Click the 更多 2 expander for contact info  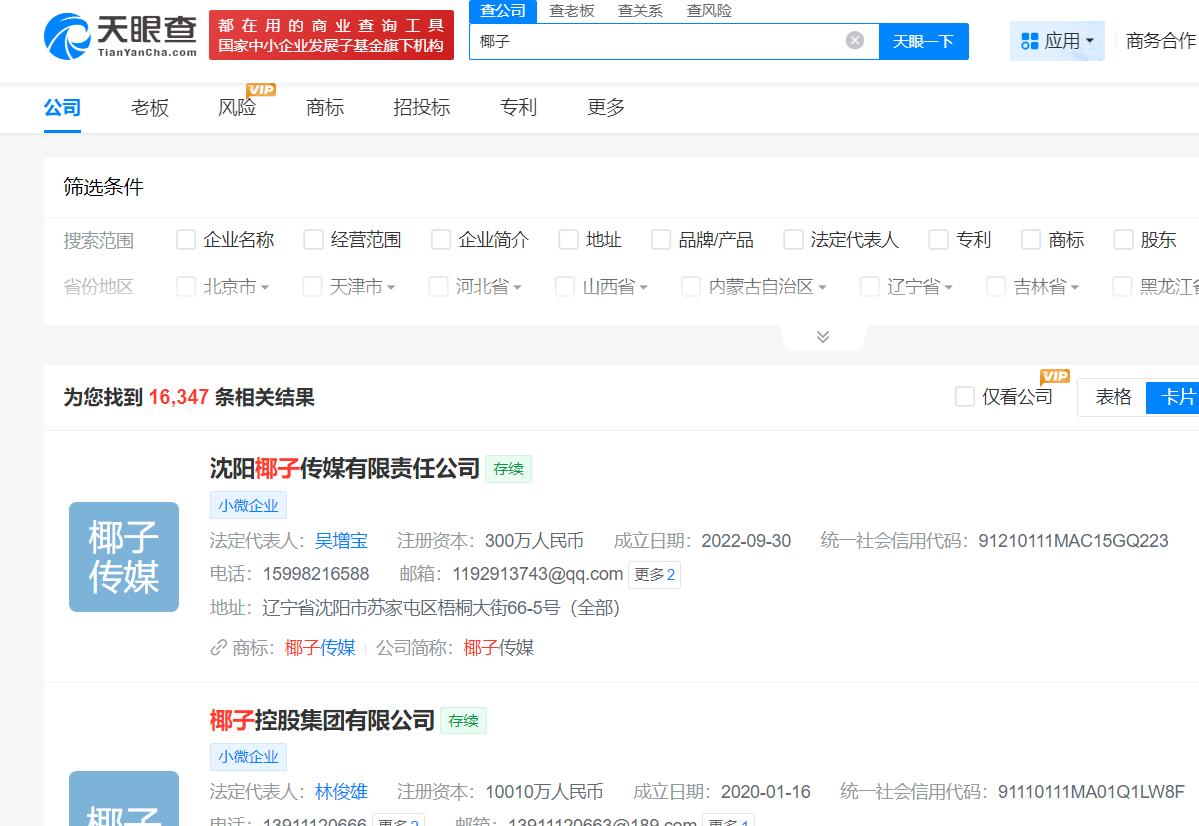(654, 575)
